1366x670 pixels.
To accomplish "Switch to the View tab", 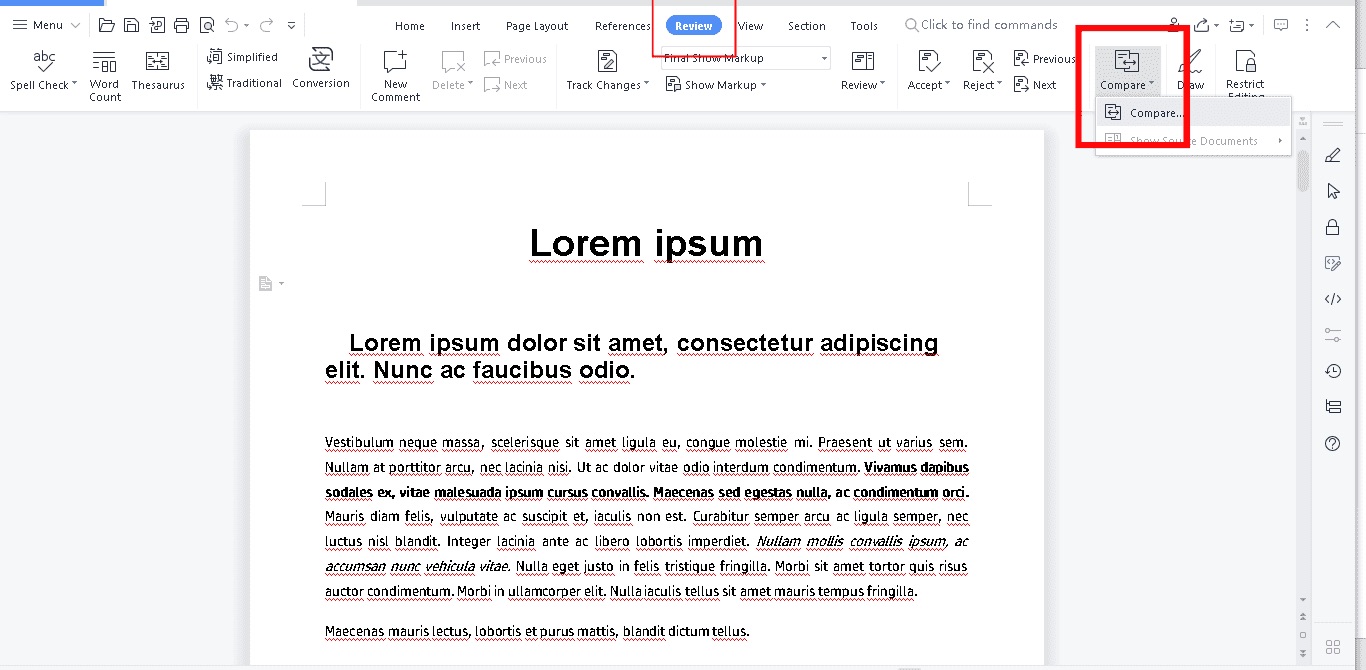I will tap(750, 26).
